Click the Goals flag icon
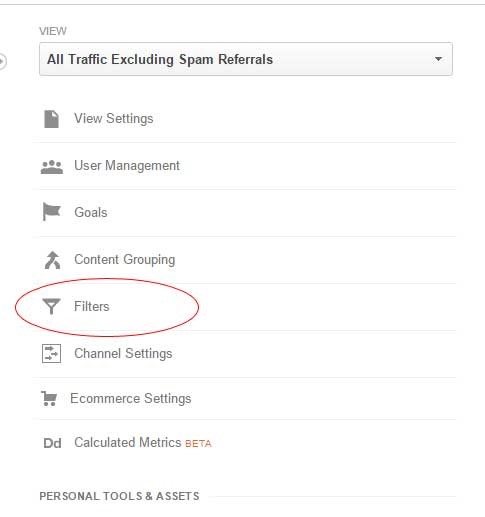Image resolution: width=485 pixels, height=517 pixels. [x=51, y=212]
